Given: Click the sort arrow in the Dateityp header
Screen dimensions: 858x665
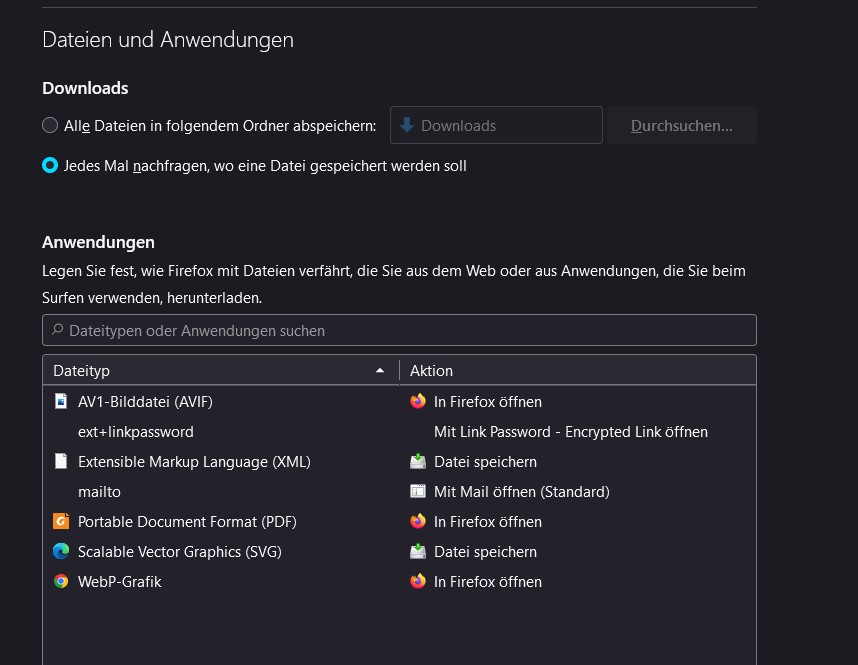Looking at the screenshot, I should 380,371.
